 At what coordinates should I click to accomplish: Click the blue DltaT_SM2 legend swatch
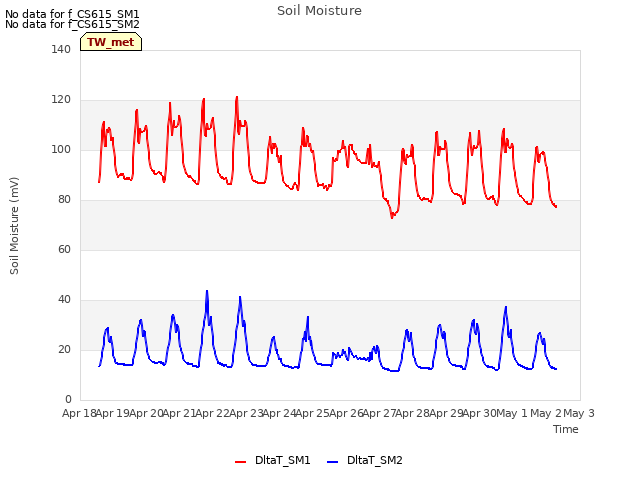[x=333, y=462]
